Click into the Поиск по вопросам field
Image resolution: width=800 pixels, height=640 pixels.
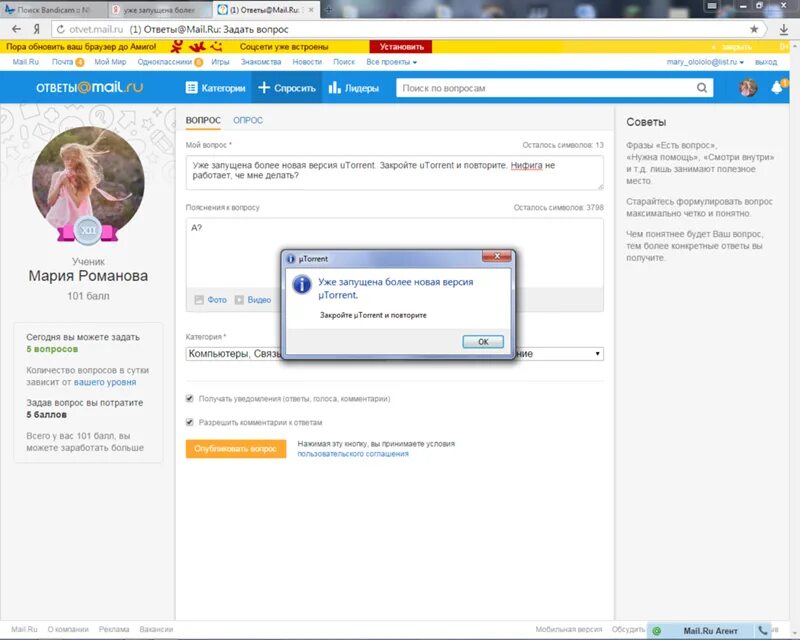[546, 88]
